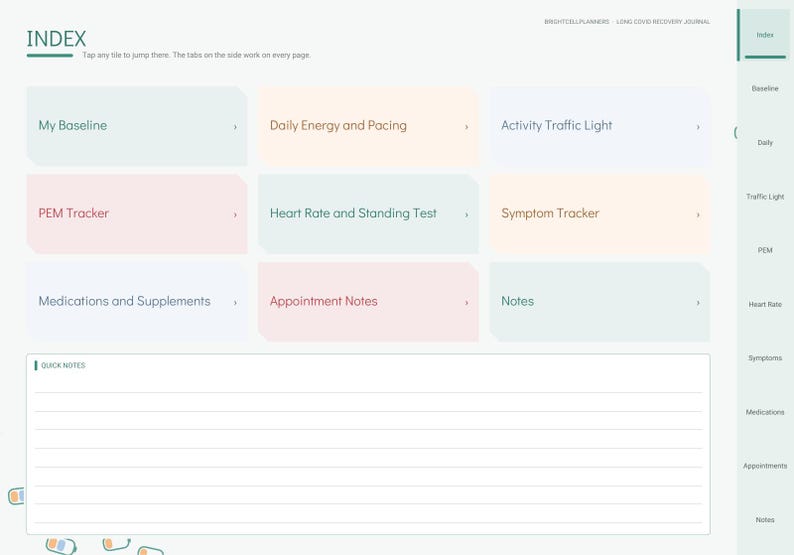Open the Appointment Notes tile
Screen dimensions: 794x555
(x=368, y=302)
